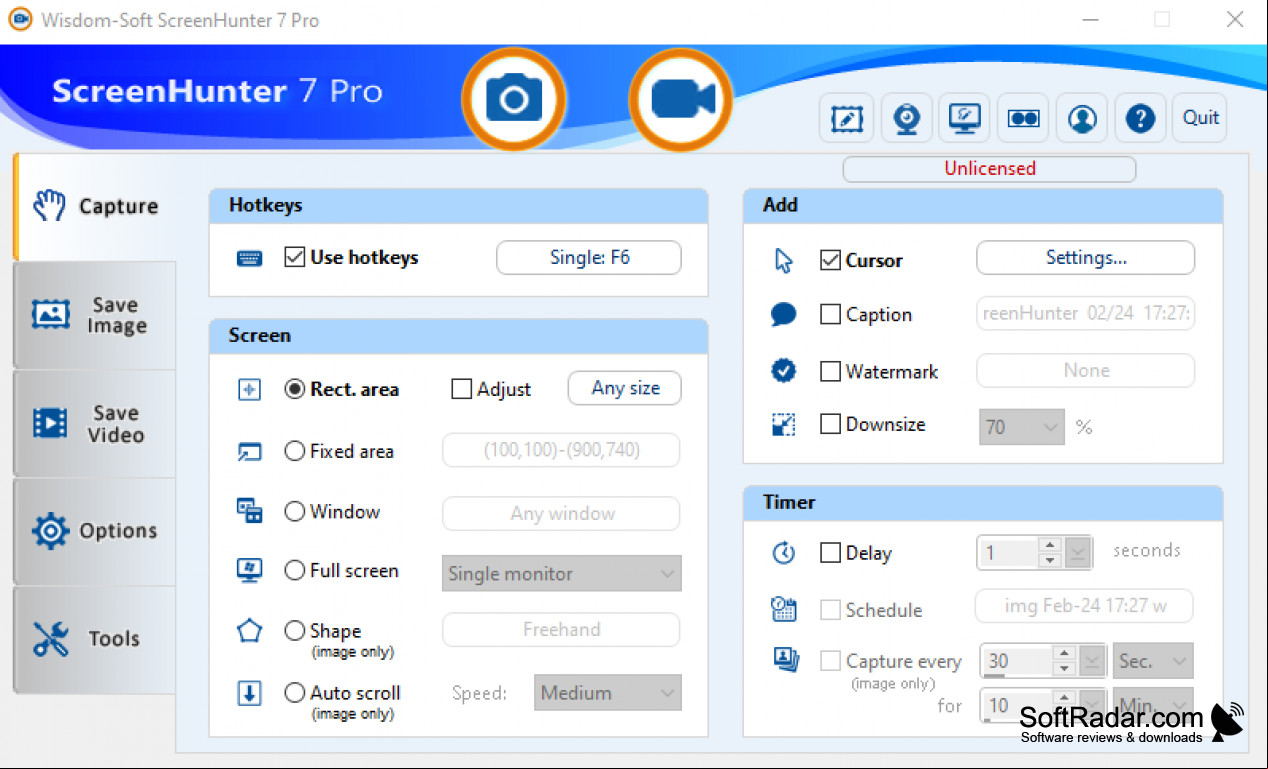
Task: Click the Caption speech bubble icon
Action: pos(784,315)
